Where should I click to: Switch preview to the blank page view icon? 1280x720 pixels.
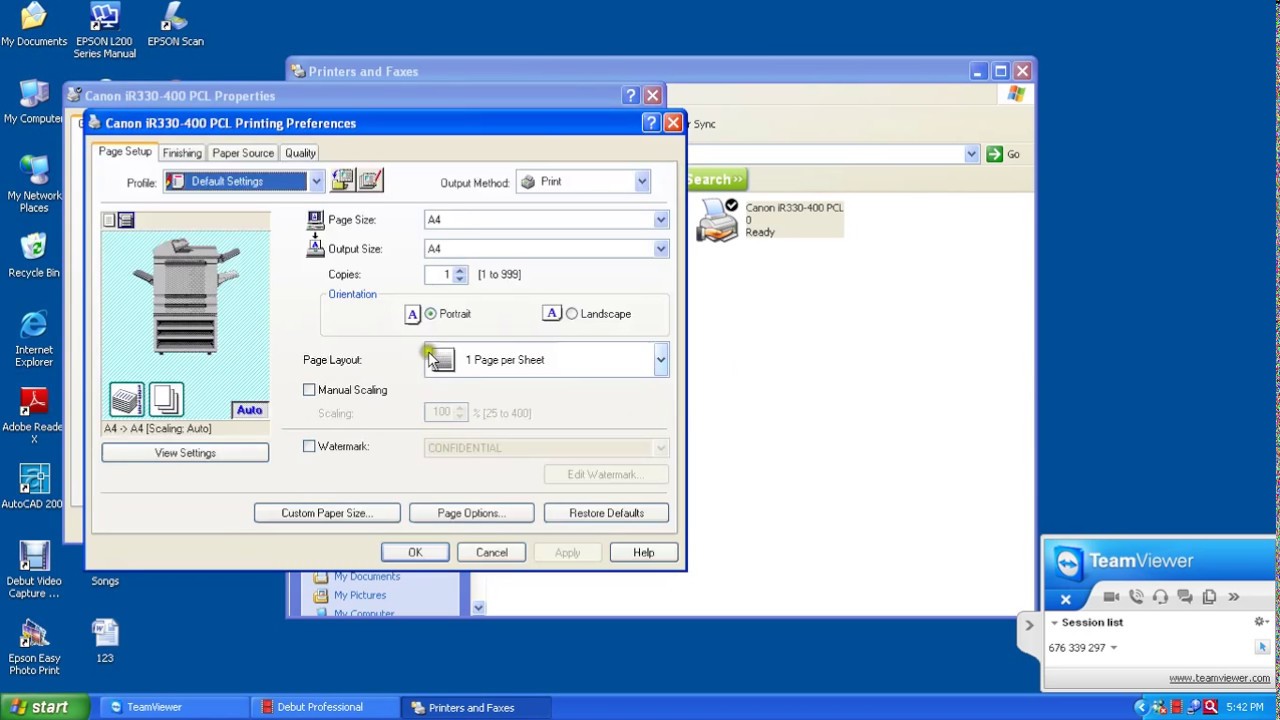(x=109, y=220)
